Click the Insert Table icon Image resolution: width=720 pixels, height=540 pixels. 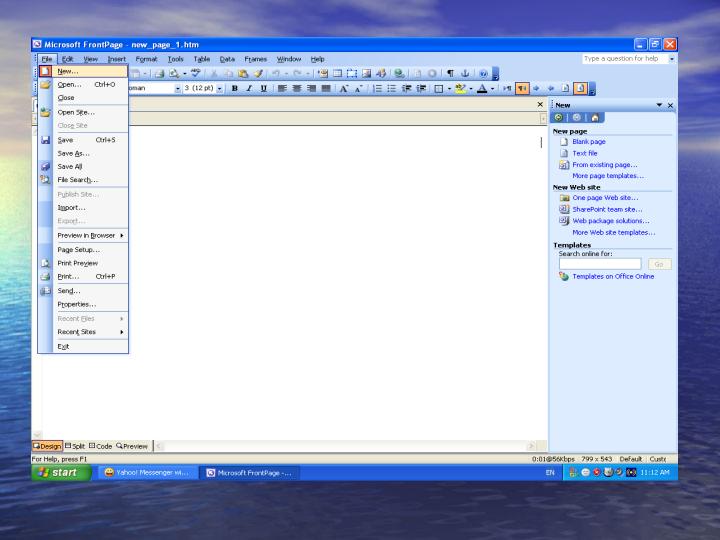[338, 73]
